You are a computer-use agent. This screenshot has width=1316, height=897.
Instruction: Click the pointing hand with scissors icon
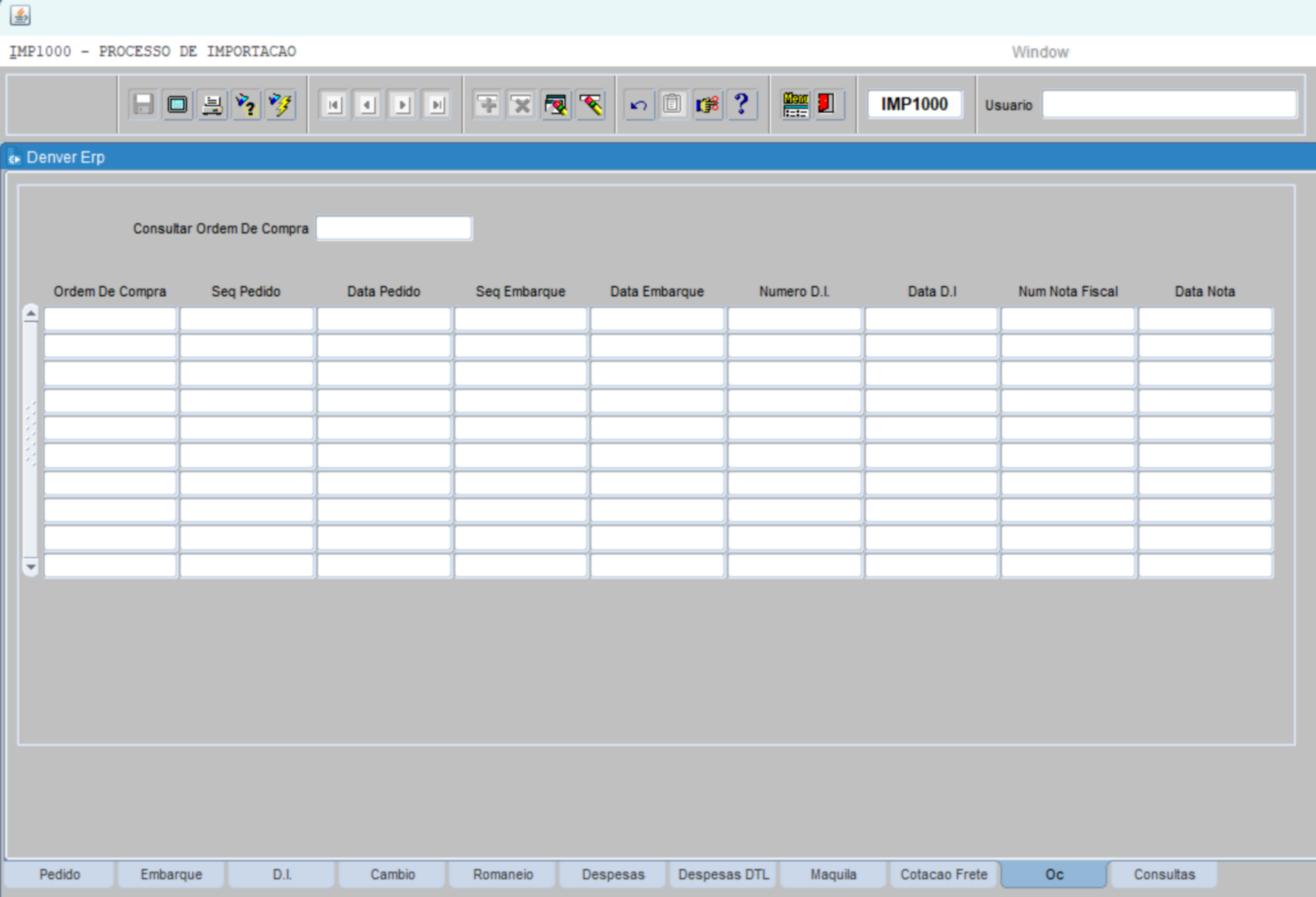tap(707, 105)
